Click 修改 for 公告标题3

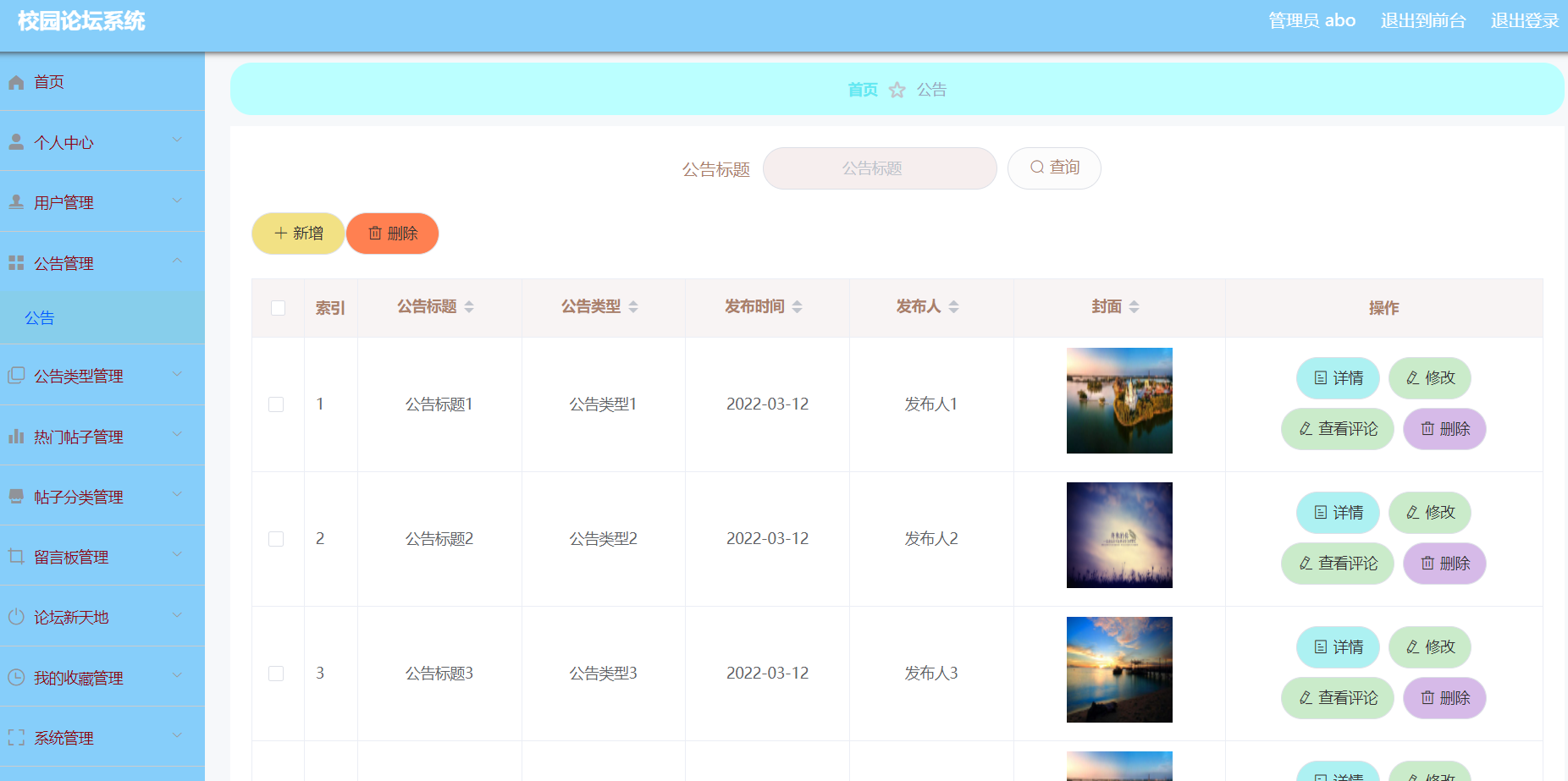[x=1430, y=647]
